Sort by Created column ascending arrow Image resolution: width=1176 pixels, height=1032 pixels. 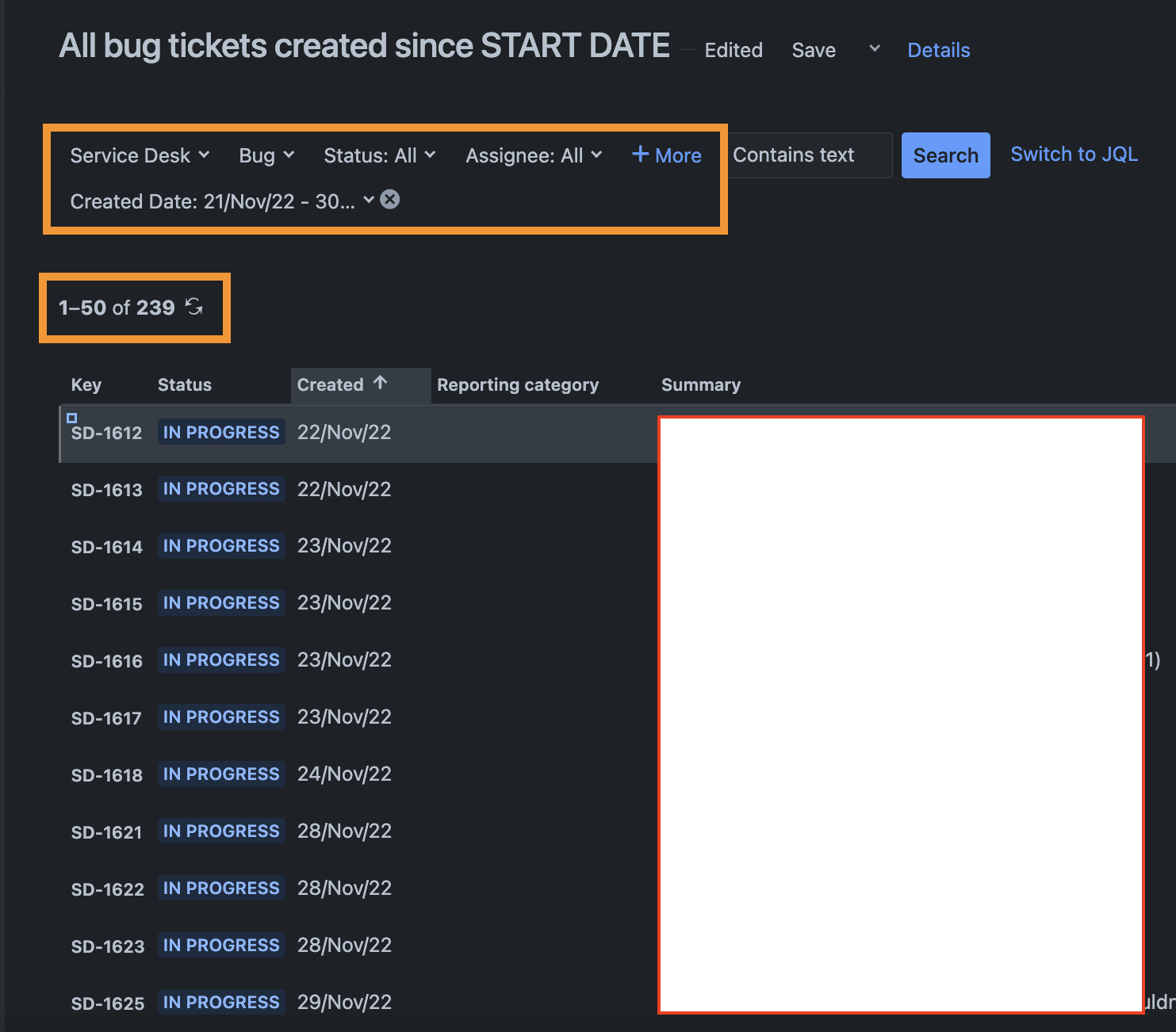(381, 383)
